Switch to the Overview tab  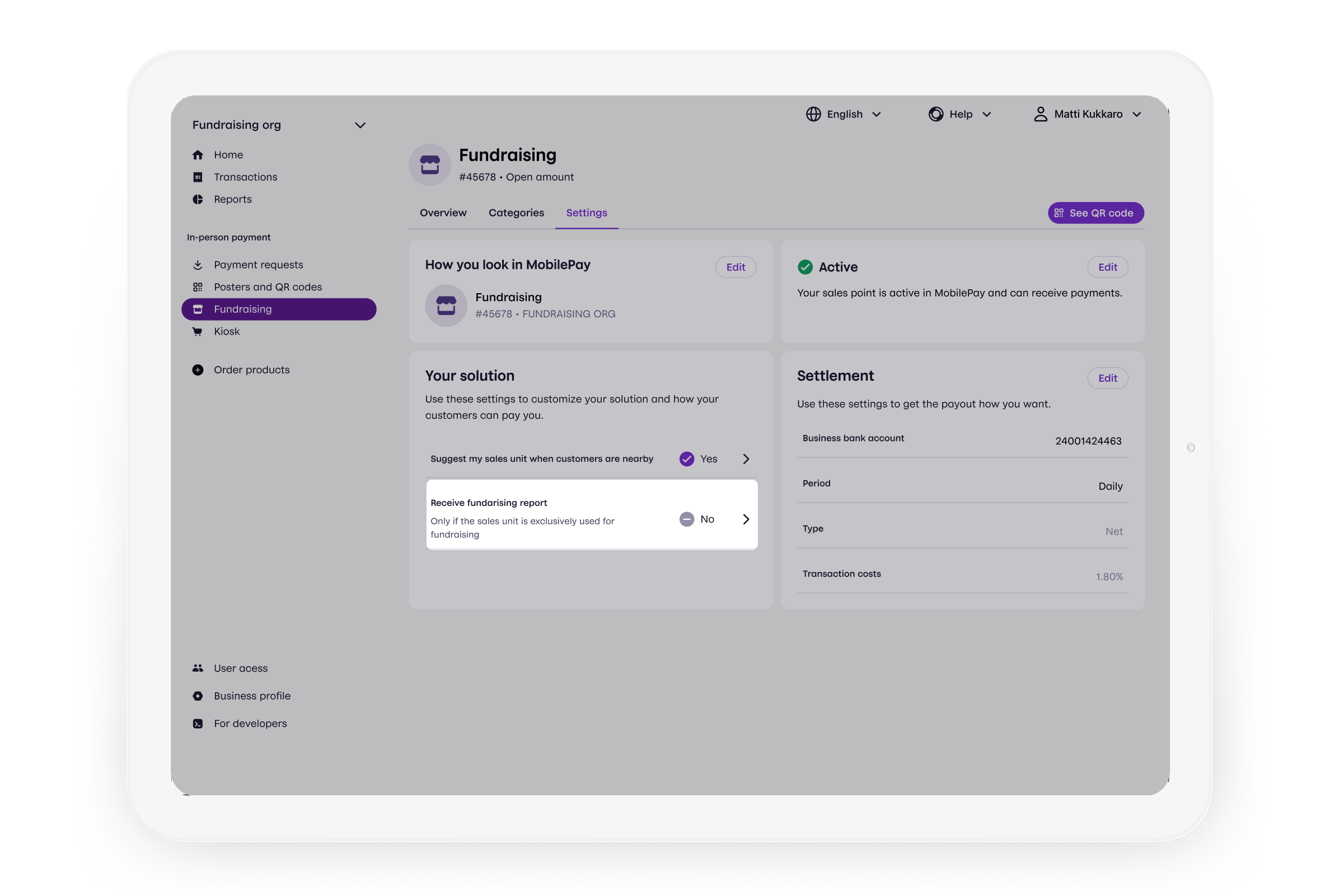pos(443,213)
